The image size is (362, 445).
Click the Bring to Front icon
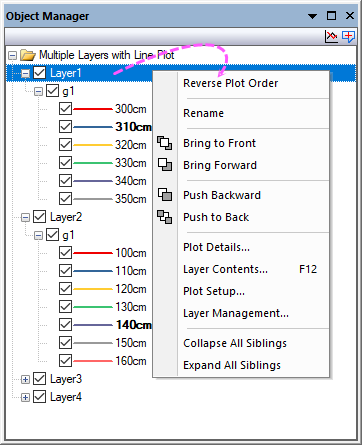(165, 143)
